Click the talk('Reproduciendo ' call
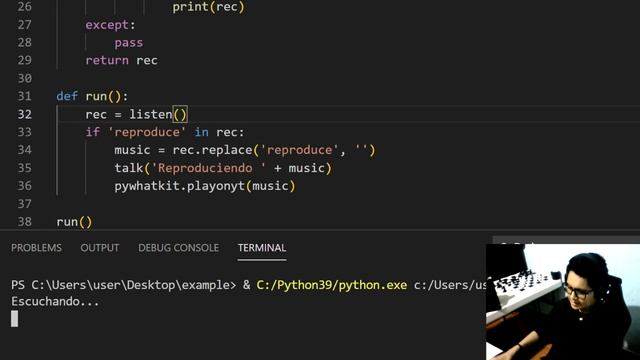The width and height of the screenshot is (640, 360). pyautogui.click(x=223, y=168)
